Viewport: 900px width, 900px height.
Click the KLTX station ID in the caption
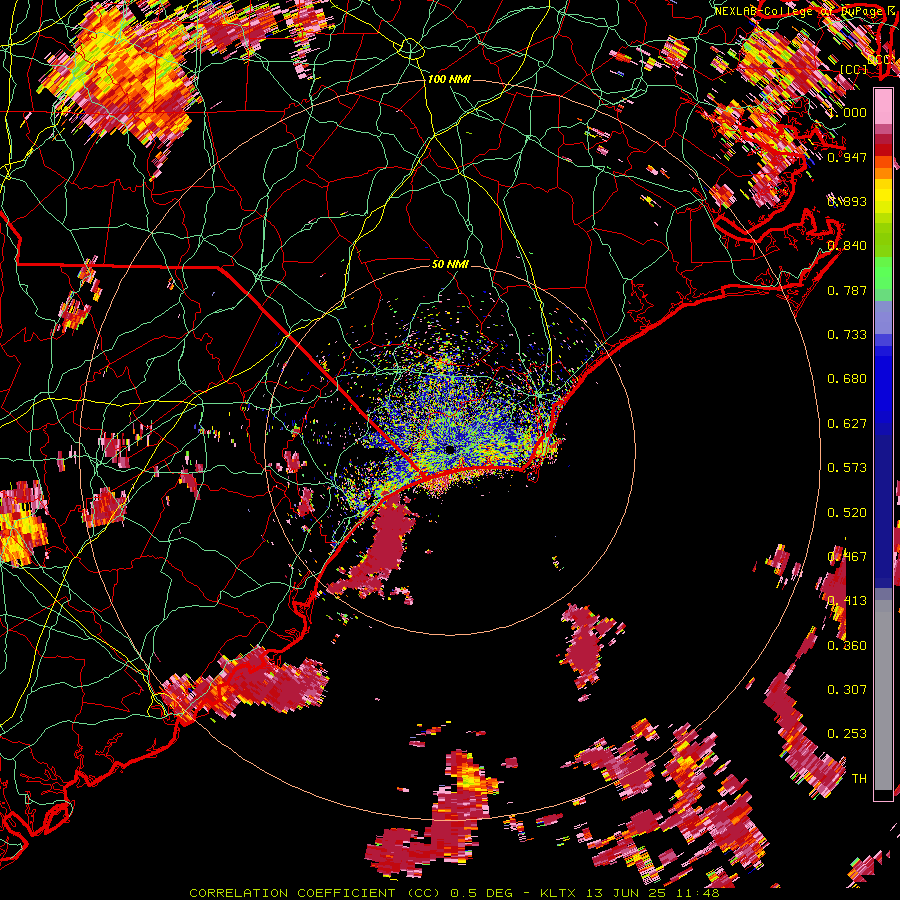[558, 893]
